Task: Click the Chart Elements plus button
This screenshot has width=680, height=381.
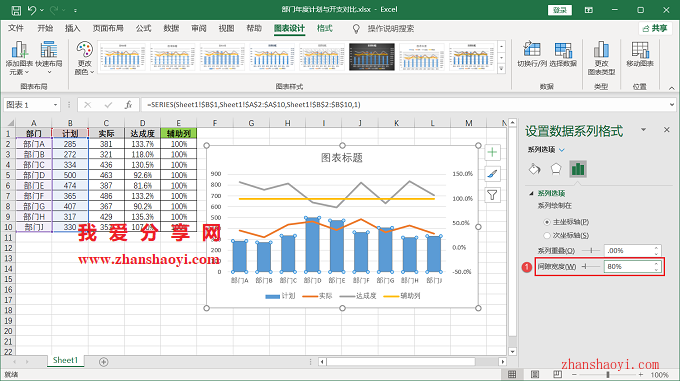Action: pos(492,152)
